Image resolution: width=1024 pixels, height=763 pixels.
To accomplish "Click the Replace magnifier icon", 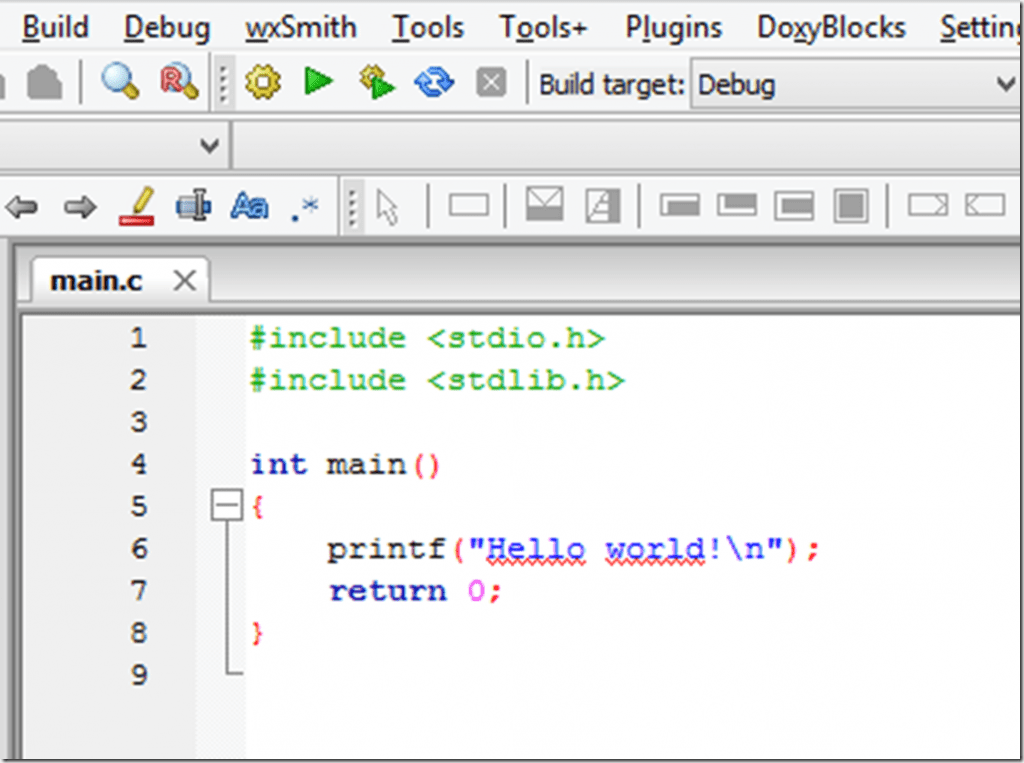I will click(178, 82).
